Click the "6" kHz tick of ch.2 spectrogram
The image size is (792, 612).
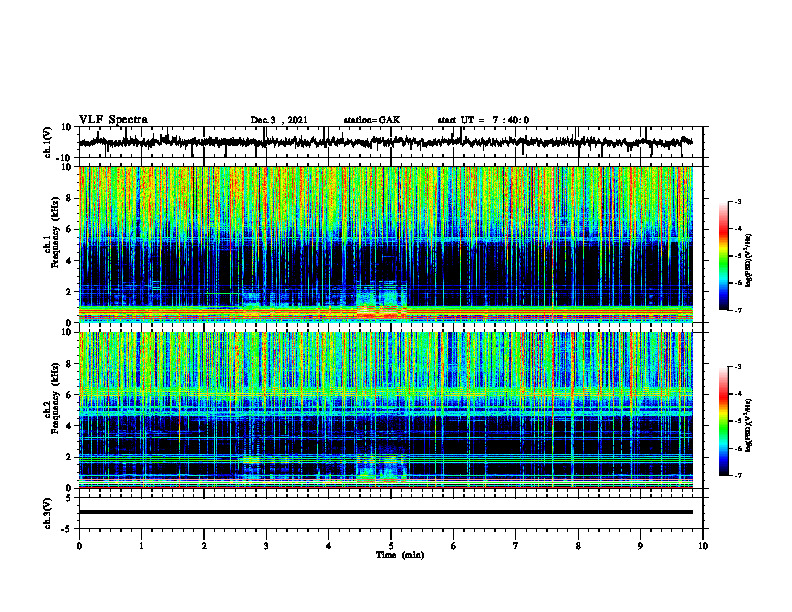[69, 395]
